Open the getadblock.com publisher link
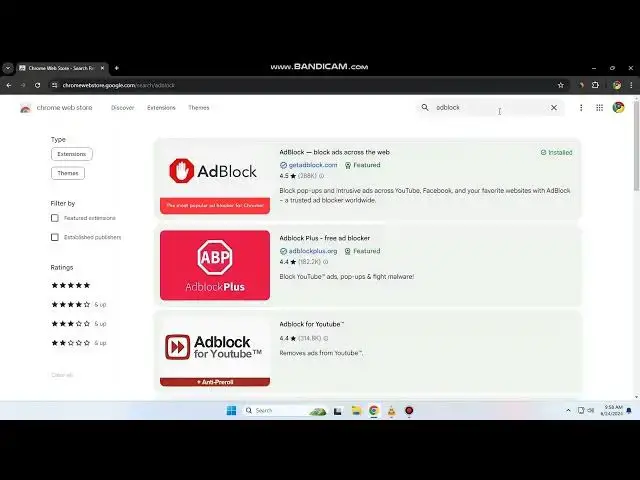 click(313, 165)
